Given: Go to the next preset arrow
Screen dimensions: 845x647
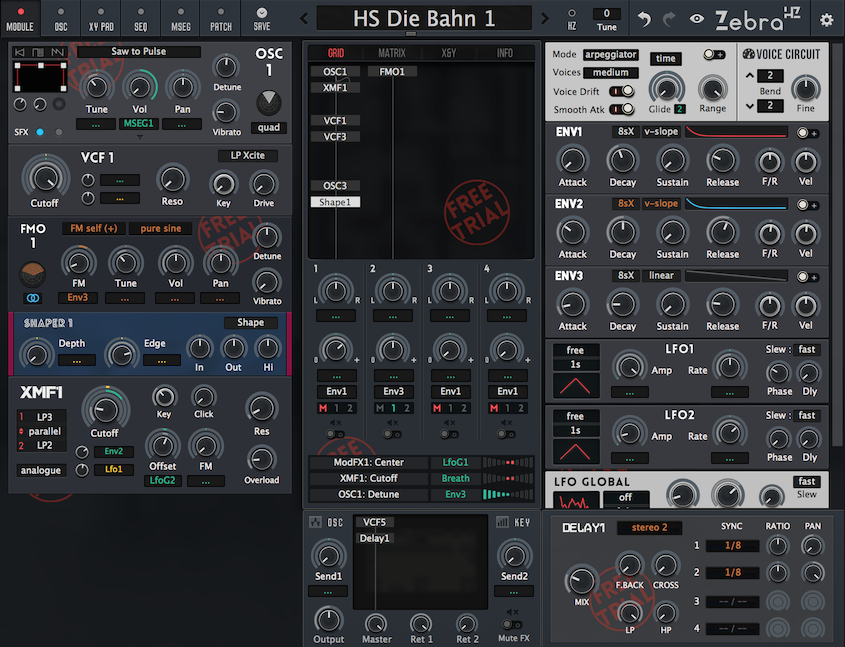Looking at the screenshot, I should pyautogui.click(x=545, y=19).
